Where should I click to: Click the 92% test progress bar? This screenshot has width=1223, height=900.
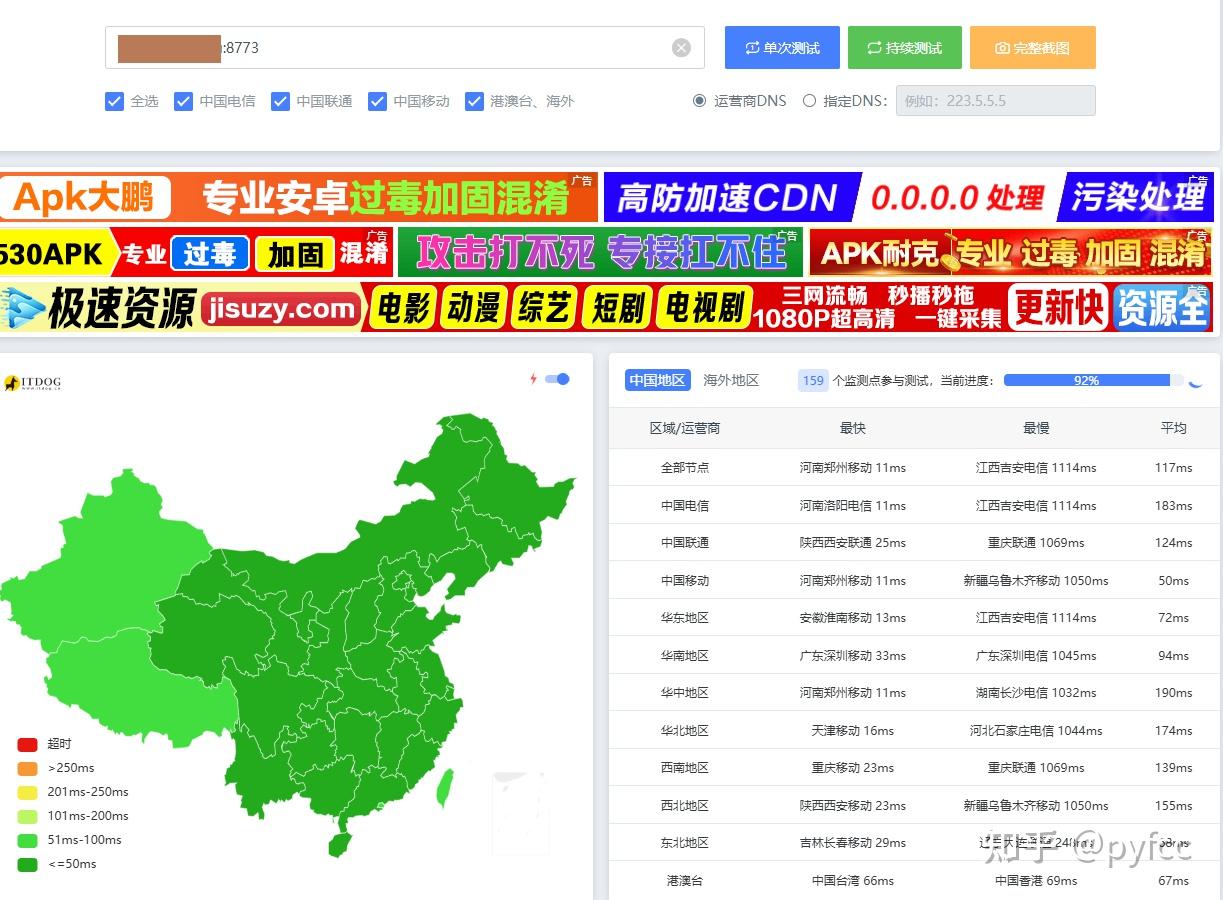(1087, 380)
